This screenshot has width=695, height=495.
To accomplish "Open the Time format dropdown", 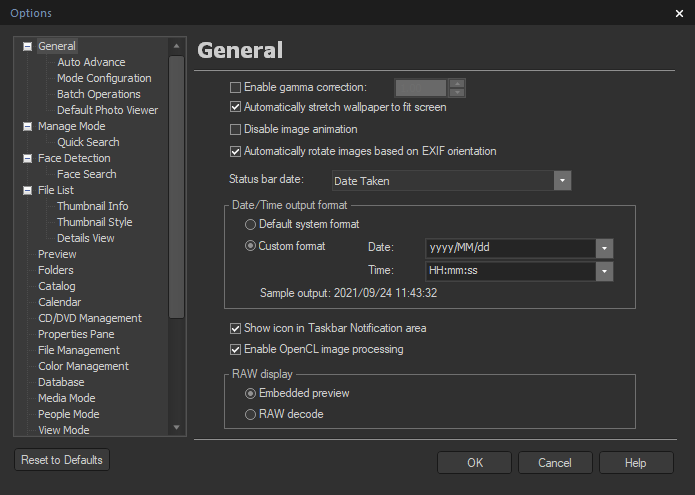I will [x=604, y=271].
